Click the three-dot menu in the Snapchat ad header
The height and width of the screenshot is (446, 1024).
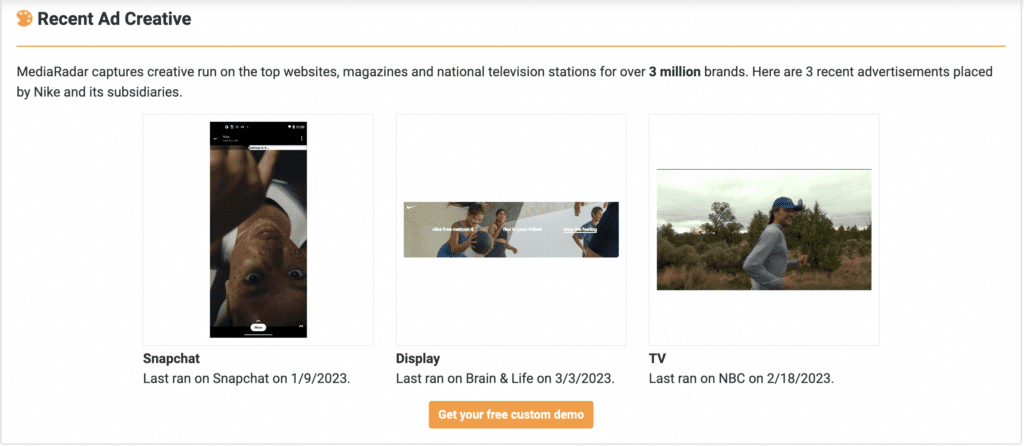coord(301,138)
